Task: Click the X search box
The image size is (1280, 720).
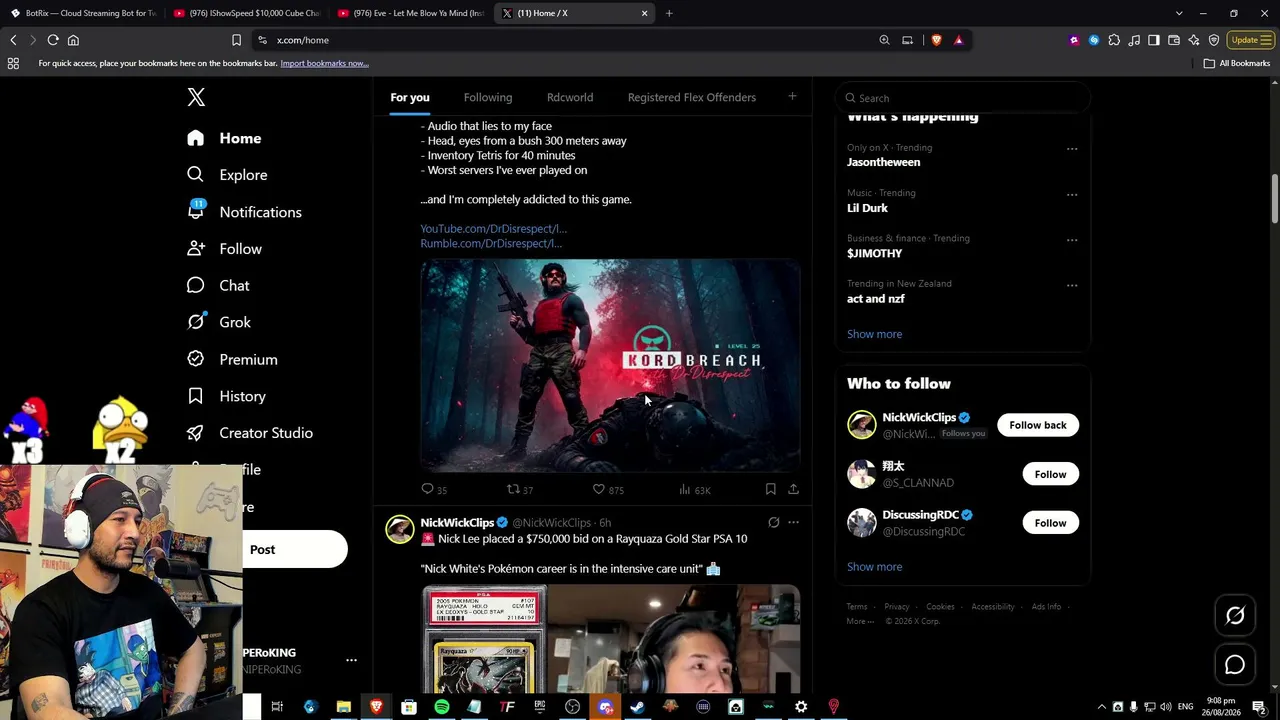Action: point(962,98)
